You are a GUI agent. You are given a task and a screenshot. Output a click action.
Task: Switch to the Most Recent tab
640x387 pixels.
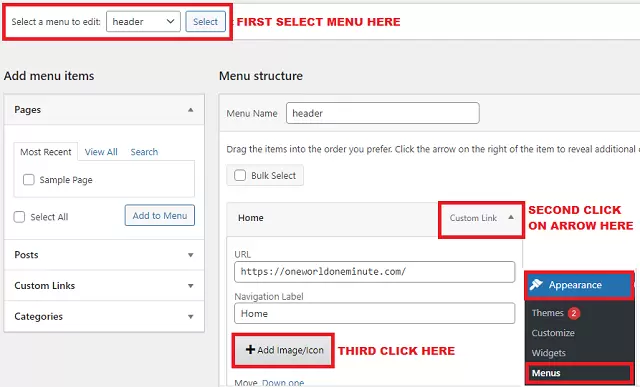(46, 152)
